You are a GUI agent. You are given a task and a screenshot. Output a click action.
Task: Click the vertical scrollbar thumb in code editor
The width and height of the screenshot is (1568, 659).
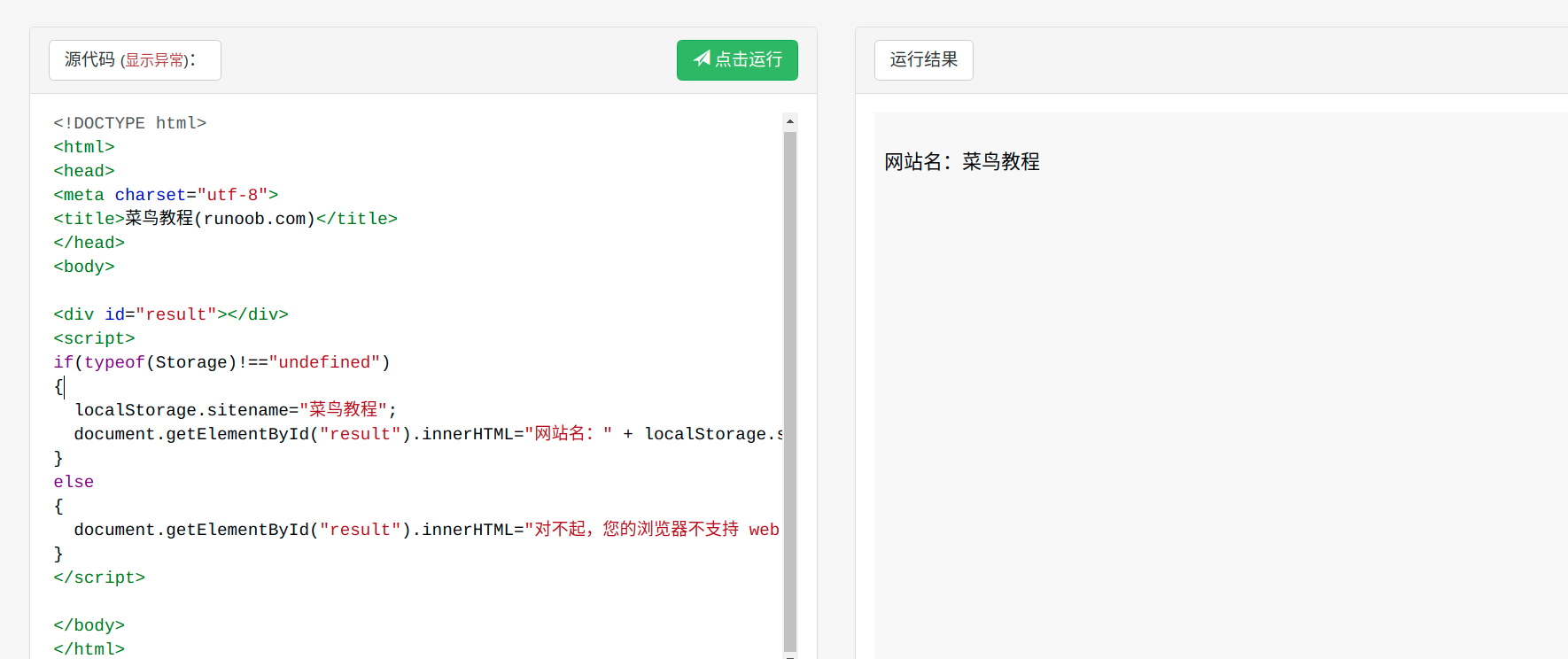point(790,392)
